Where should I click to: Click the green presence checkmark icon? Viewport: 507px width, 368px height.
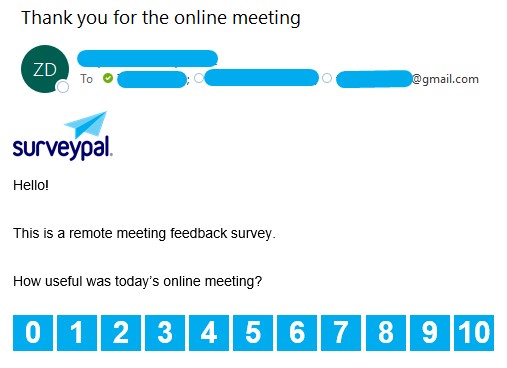click(108, 78)
